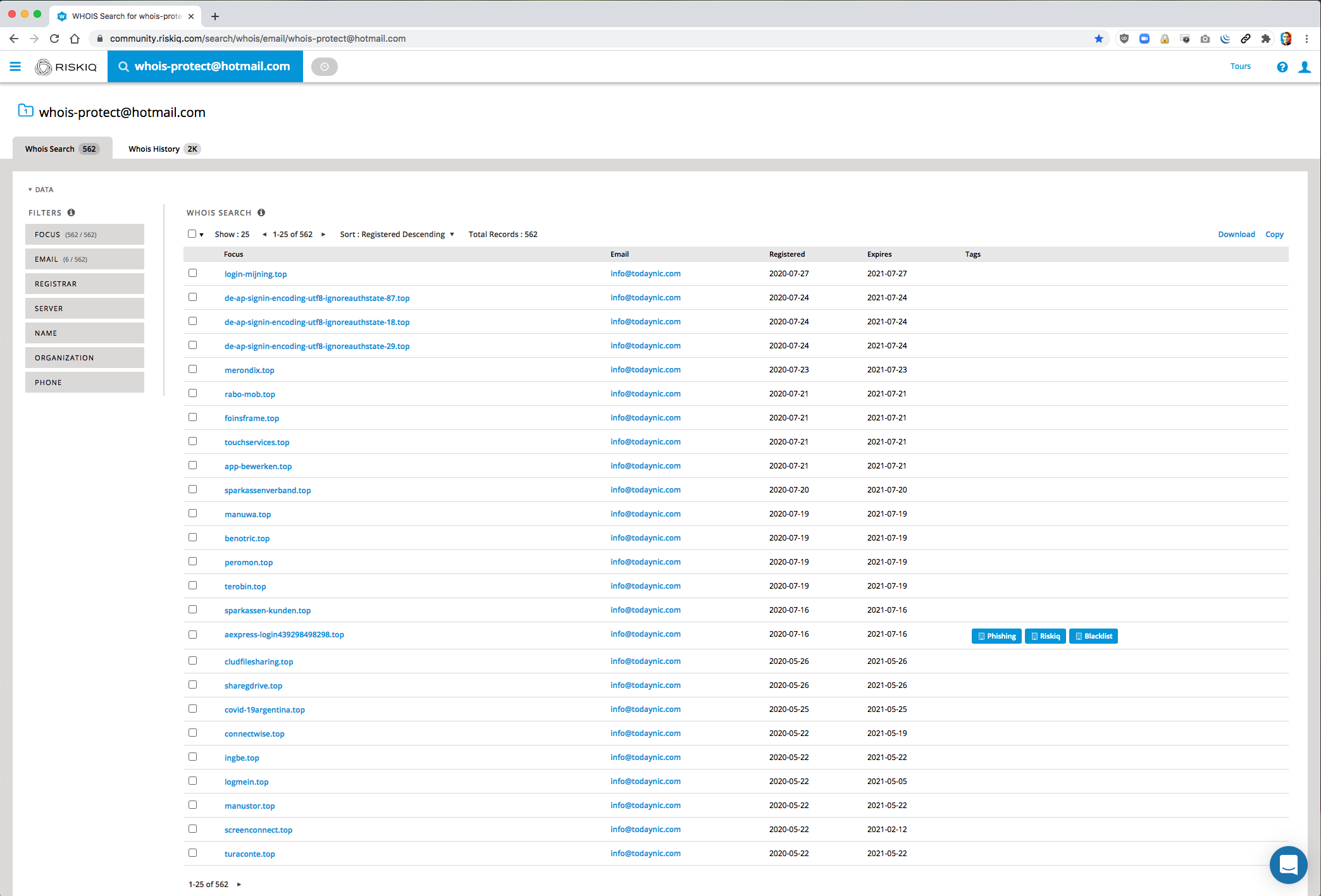Image resolution: width=1321 pixels, height=896 pixels.
Task: Check the box for rabo-mob.top
Action: (x=192, y=393)
